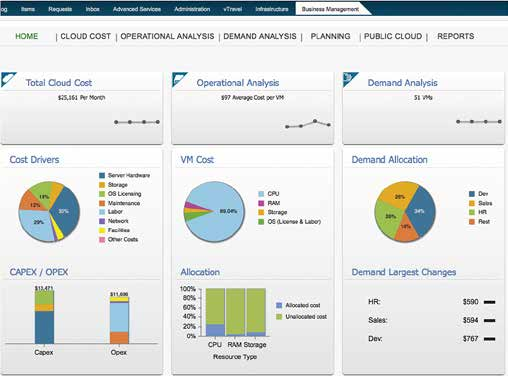Click the Network legend swatch
Screen dimensions: 508x376
point(102,221)
